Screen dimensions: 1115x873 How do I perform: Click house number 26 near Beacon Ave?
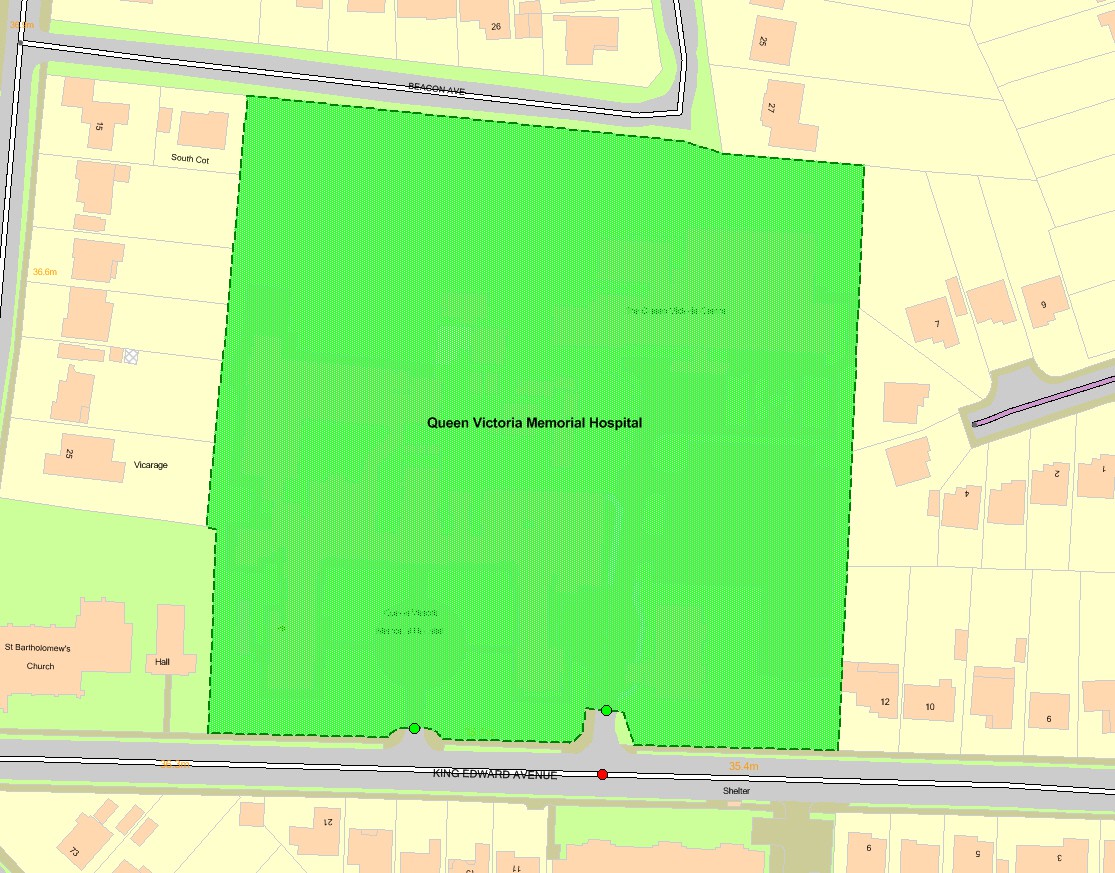click(497, 25)
